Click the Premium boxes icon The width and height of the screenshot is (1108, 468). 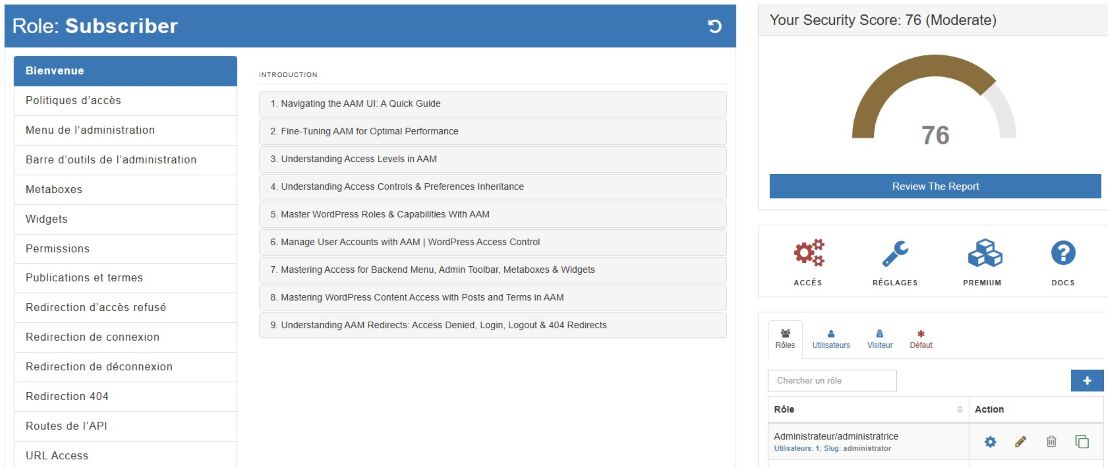984,254
